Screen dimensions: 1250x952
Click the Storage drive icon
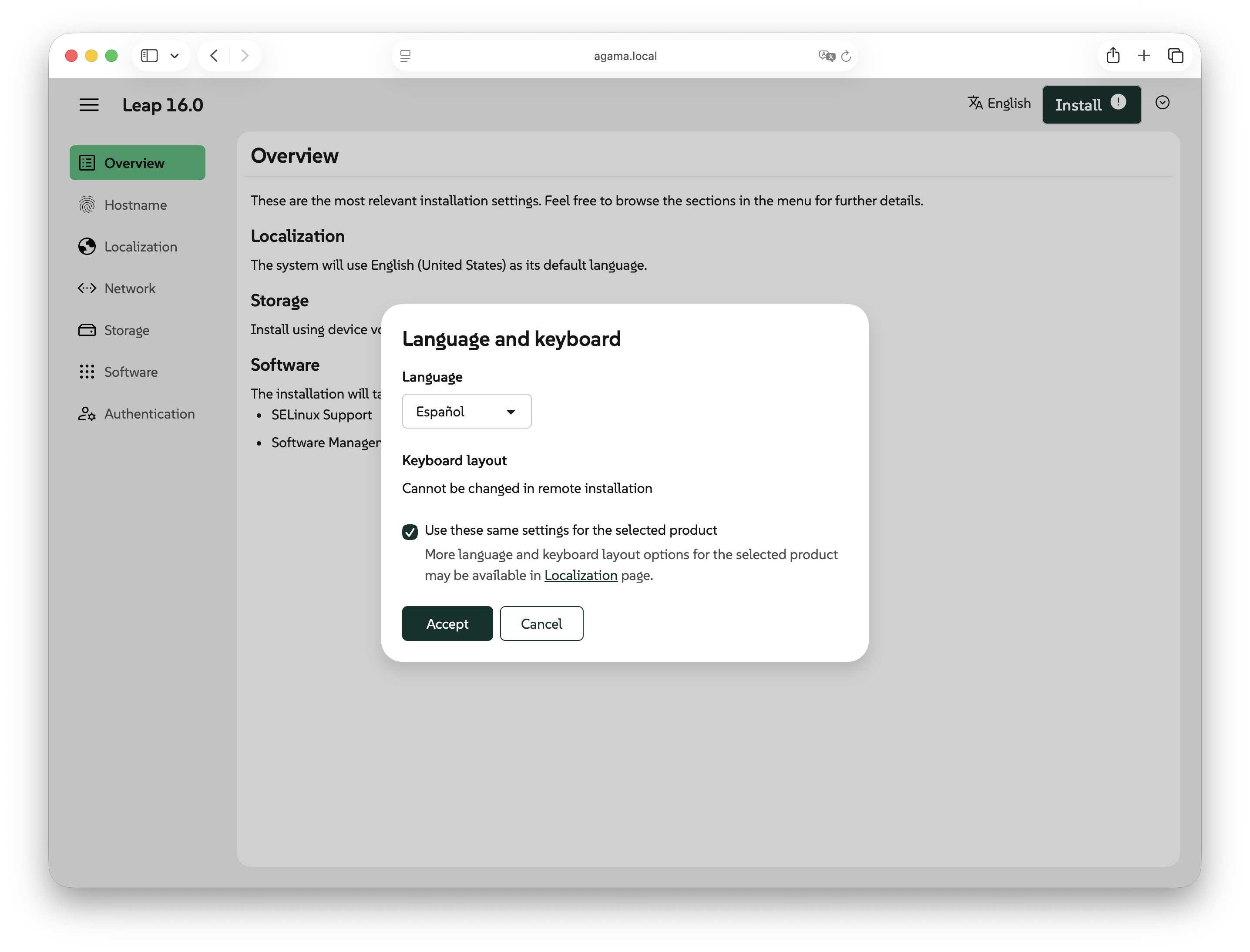[x=87, y=330]
